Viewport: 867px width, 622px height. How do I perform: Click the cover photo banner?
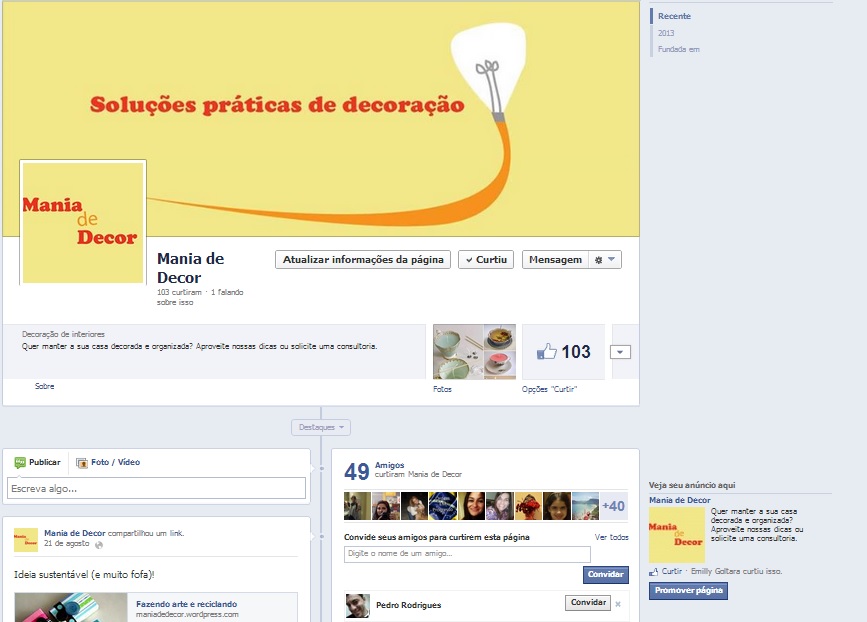click(x=321, y=119)
